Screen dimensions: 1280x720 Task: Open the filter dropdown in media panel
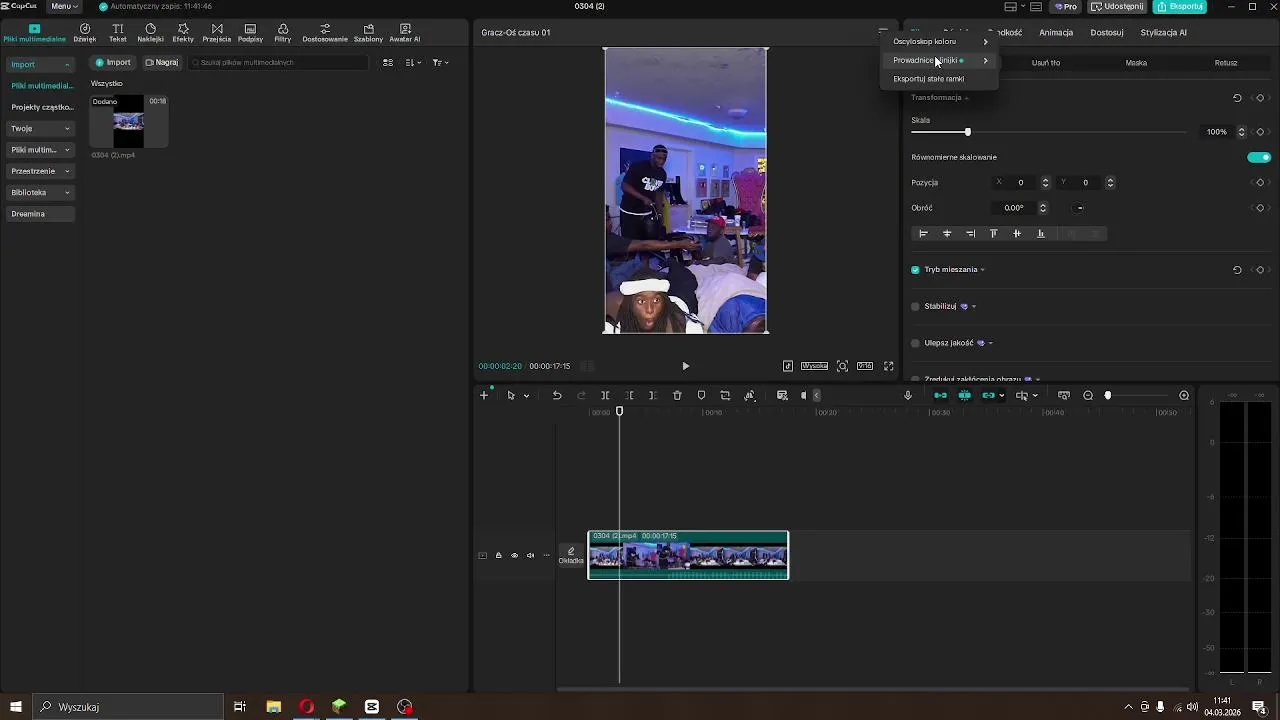[440, 62]
